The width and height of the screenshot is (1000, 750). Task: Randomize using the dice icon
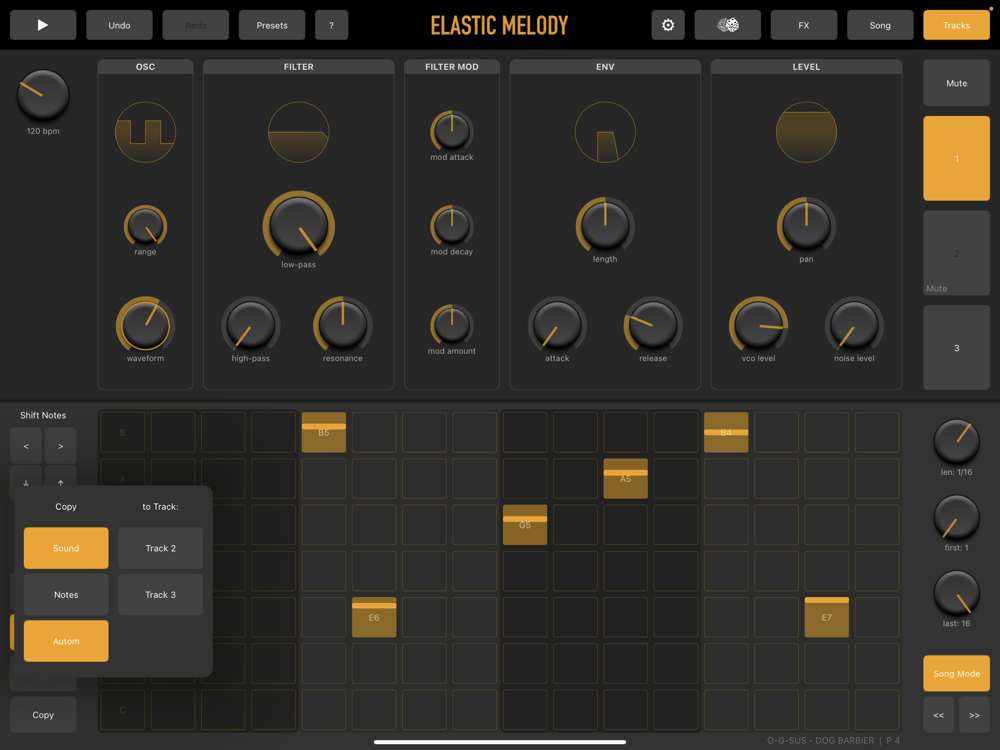[x=728, y=25]
